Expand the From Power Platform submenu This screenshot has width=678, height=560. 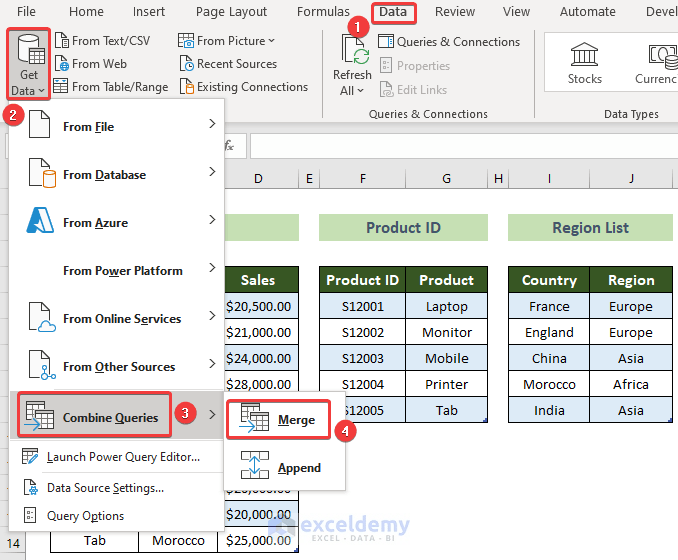coord(117,270)
